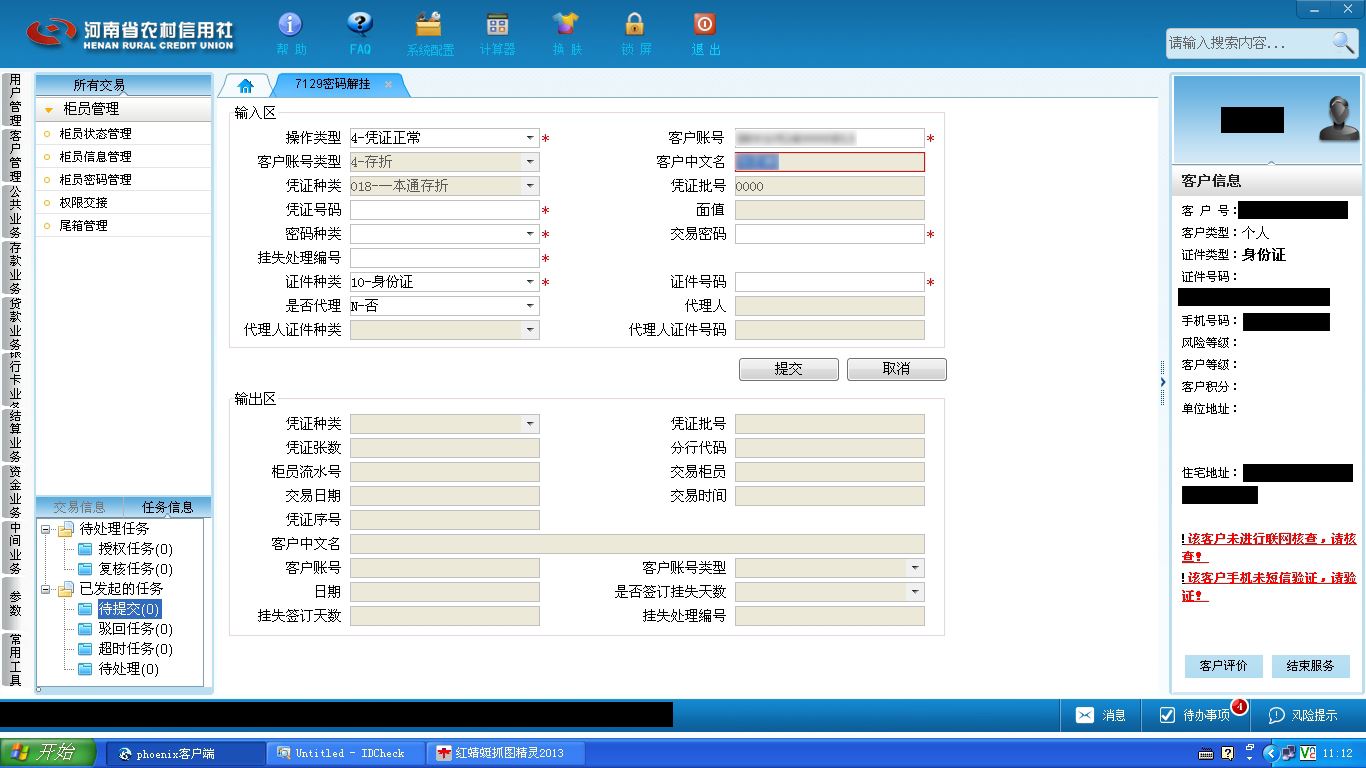Select 贷款业务 side tab
The width and height of the screenshot is (1366, 768).
[x=15, y=324]
